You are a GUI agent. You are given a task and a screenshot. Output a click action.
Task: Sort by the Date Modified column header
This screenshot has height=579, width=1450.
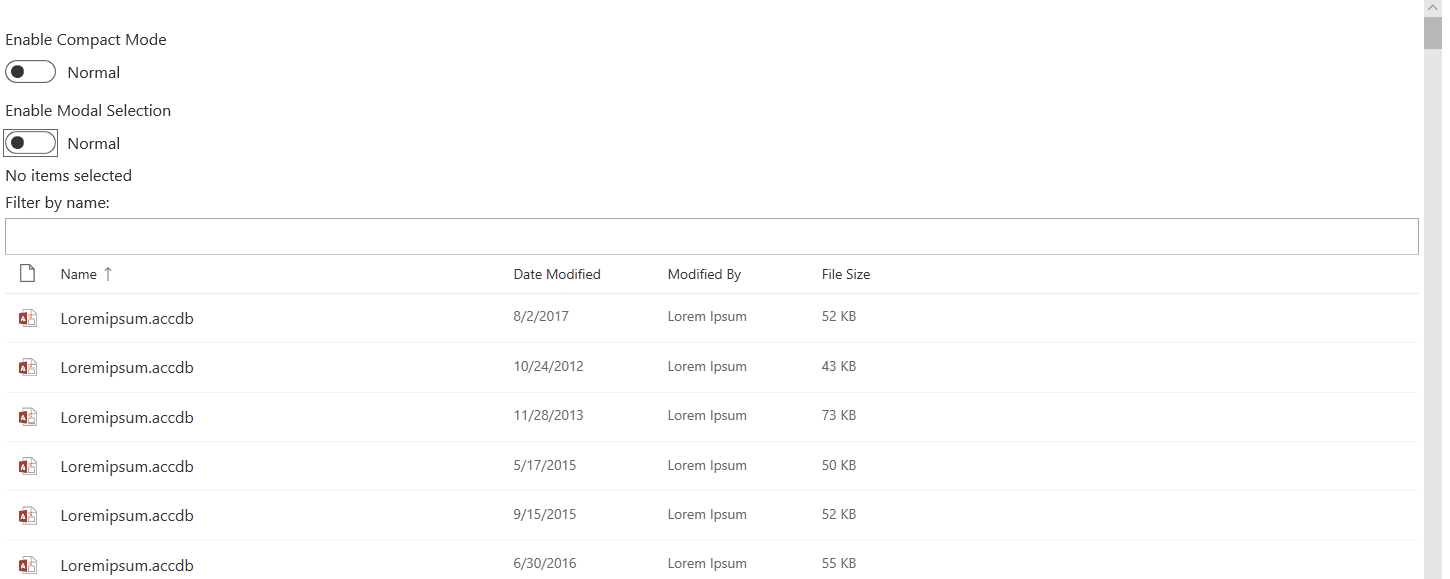pyautogui.click(x=557, y=274)
